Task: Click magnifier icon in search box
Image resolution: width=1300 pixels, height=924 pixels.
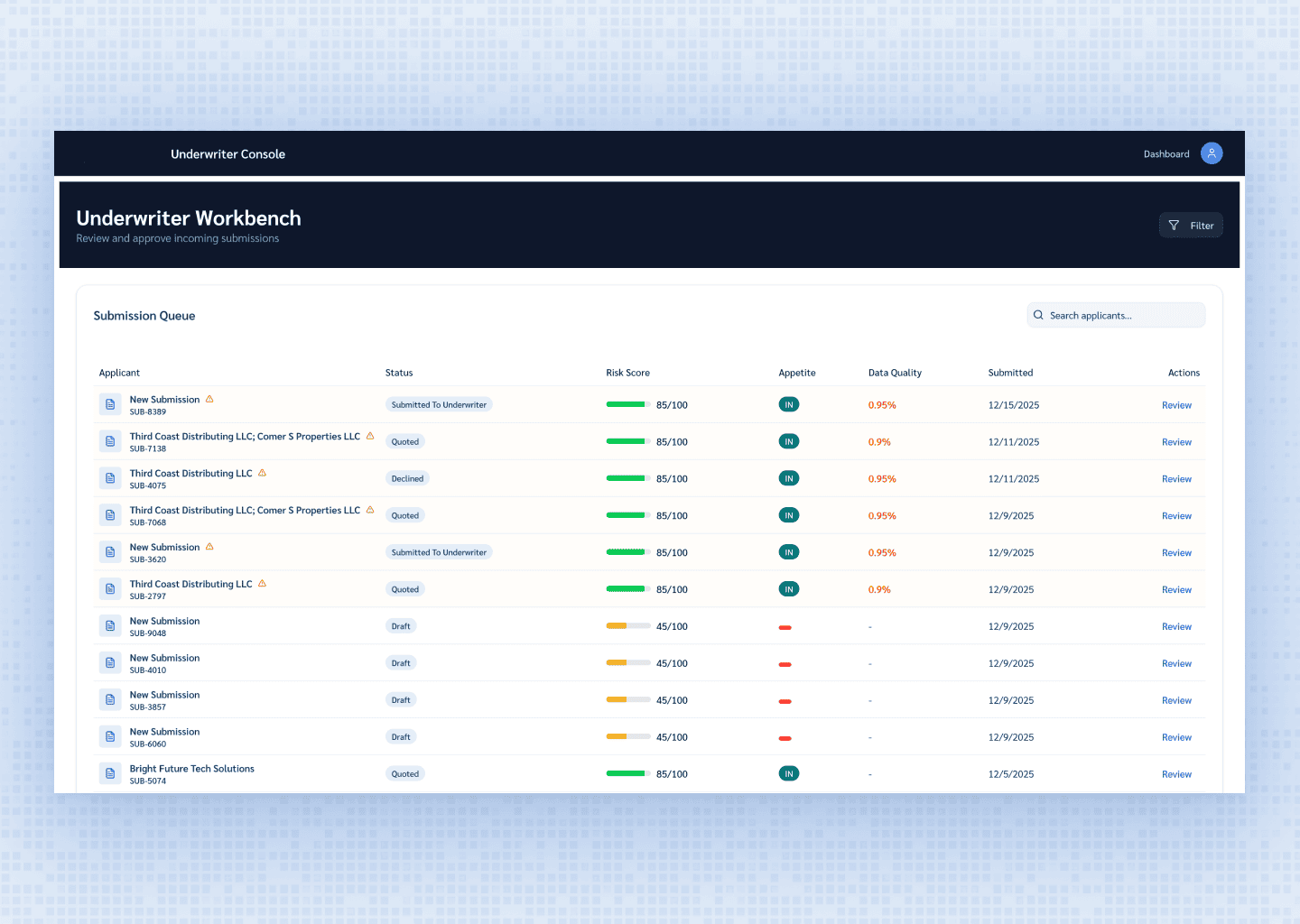Action: pos(1039,316)
